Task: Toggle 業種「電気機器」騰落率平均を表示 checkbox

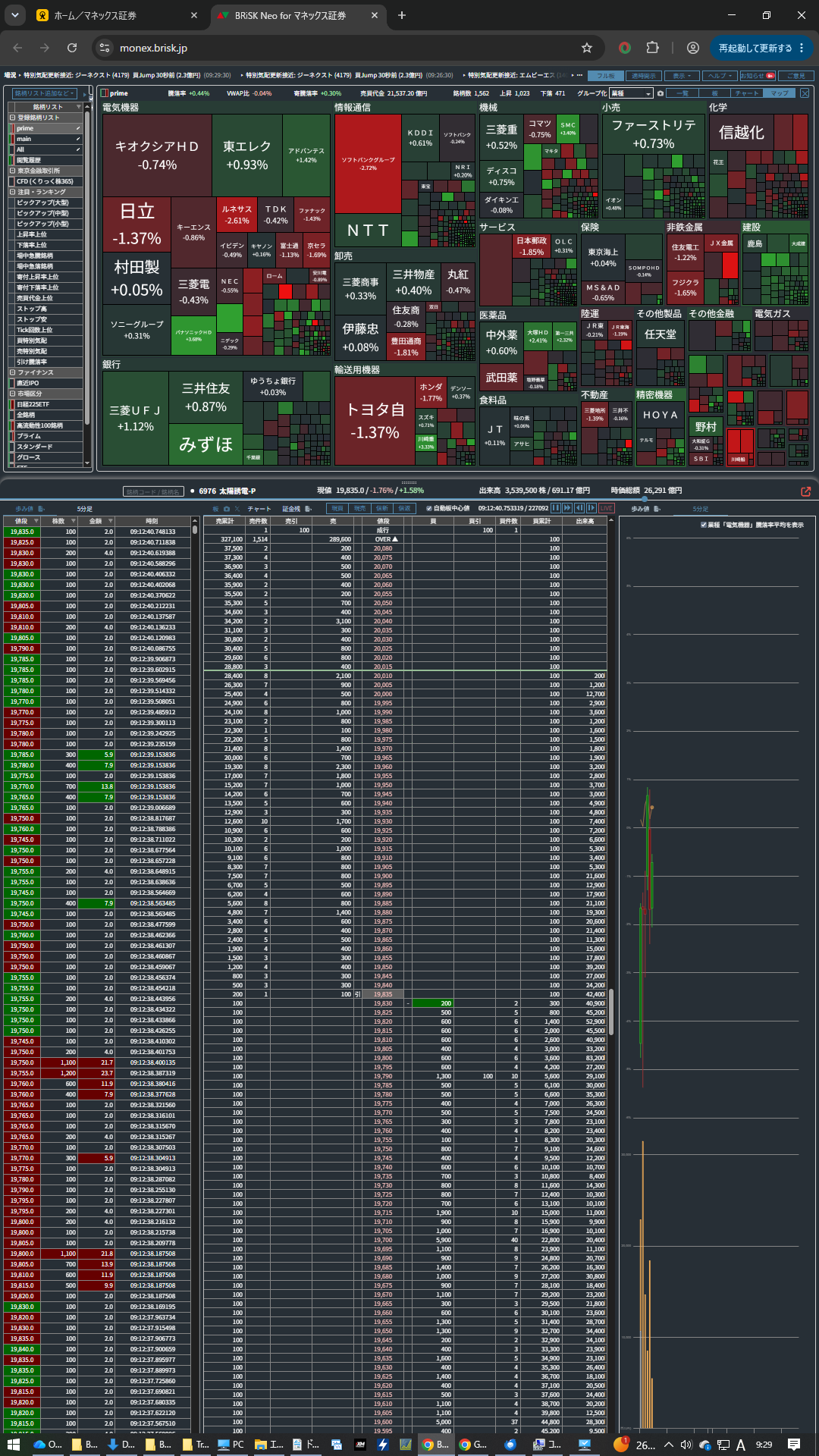Action: (704, 525)
